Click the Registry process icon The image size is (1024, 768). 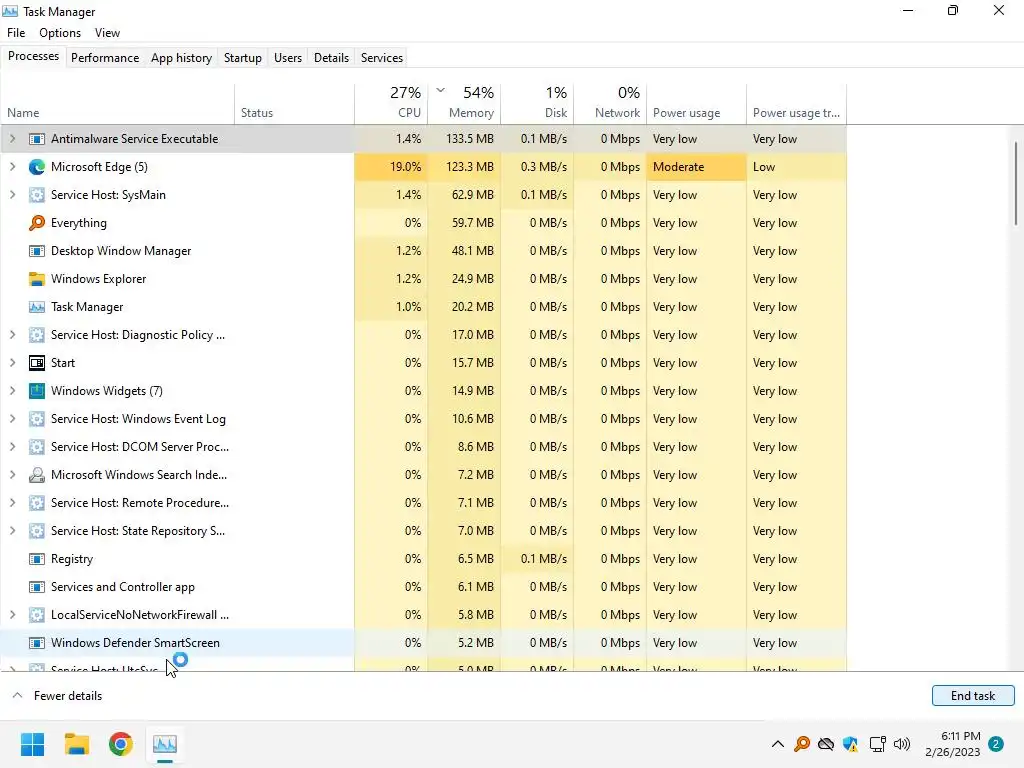tap(37, 559)
